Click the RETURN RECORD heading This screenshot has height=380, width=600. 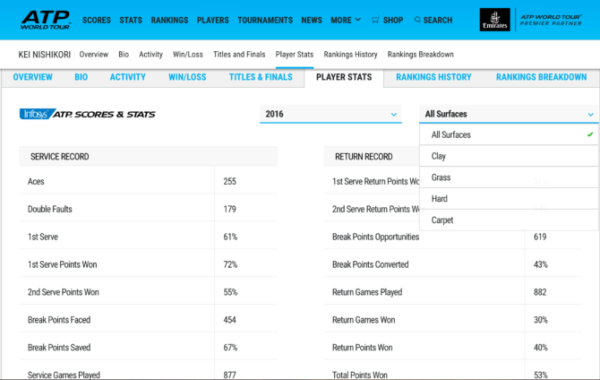tap(364, 157)
